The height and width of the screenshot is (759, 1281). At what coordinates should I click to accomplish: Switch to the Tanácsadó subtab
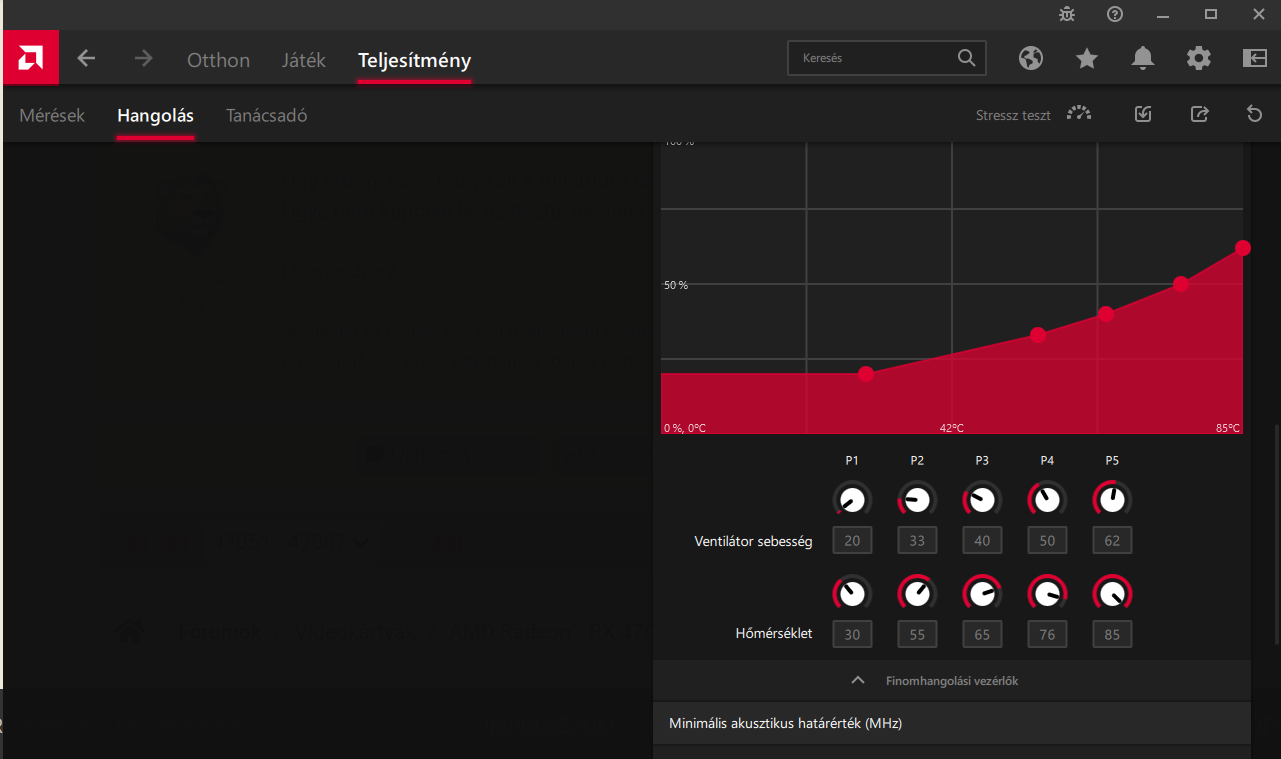(x=266, y=115)
